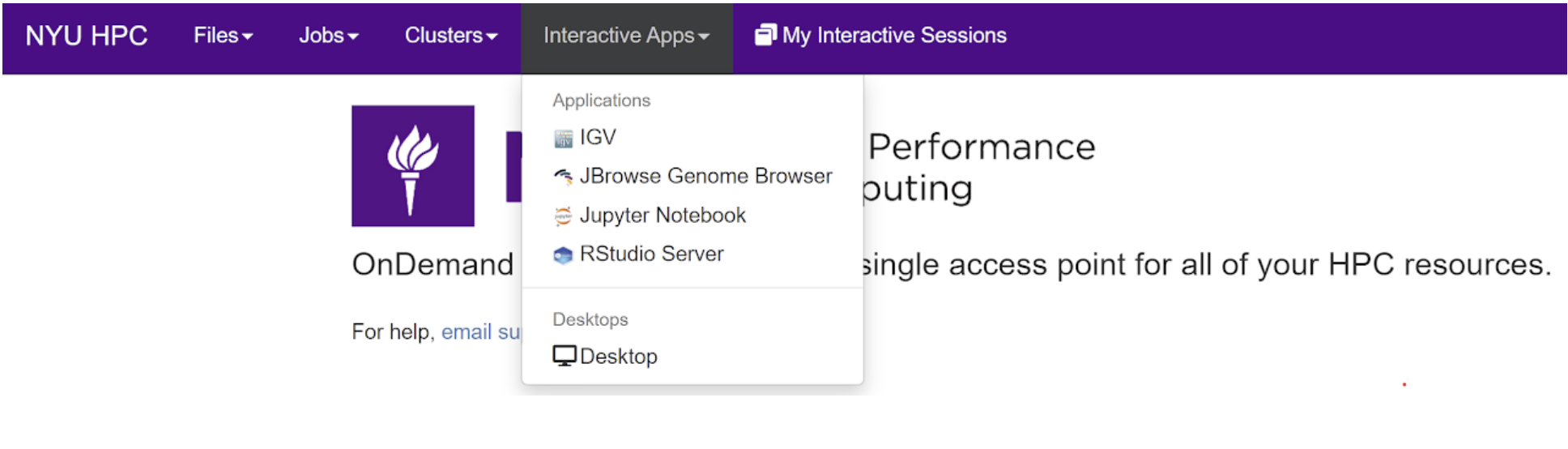
Task: Choose Jupyter Notebook from the applications list
Action: [x=663, y=216]
